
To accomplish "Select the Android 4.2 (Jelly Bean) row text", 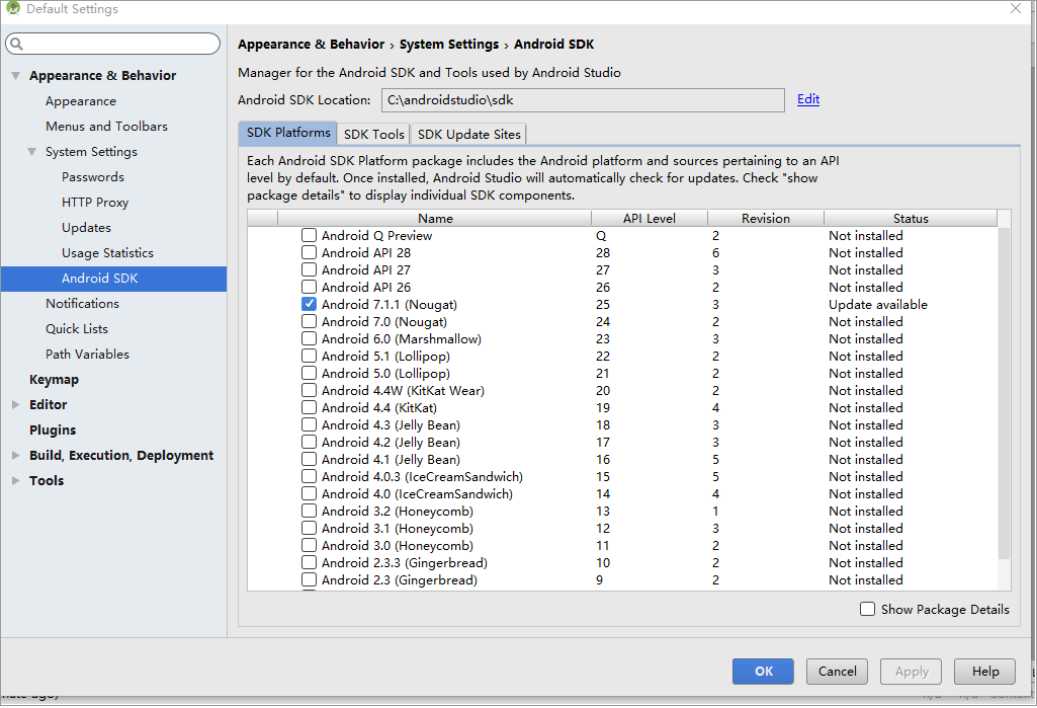I will click(x=391, y=442).
